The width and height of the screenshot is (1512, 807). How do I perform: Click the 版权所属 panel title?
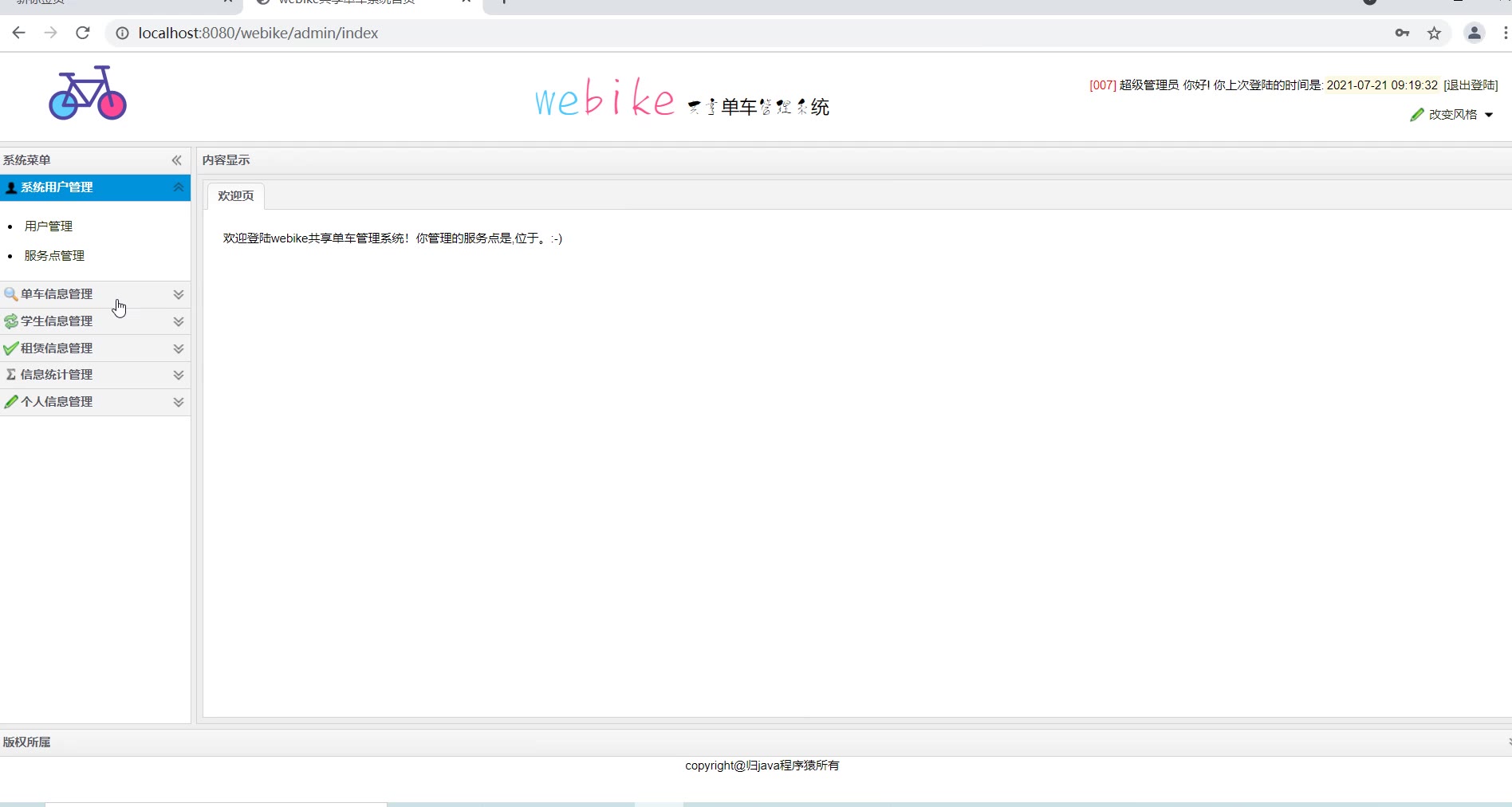(26, 742)
